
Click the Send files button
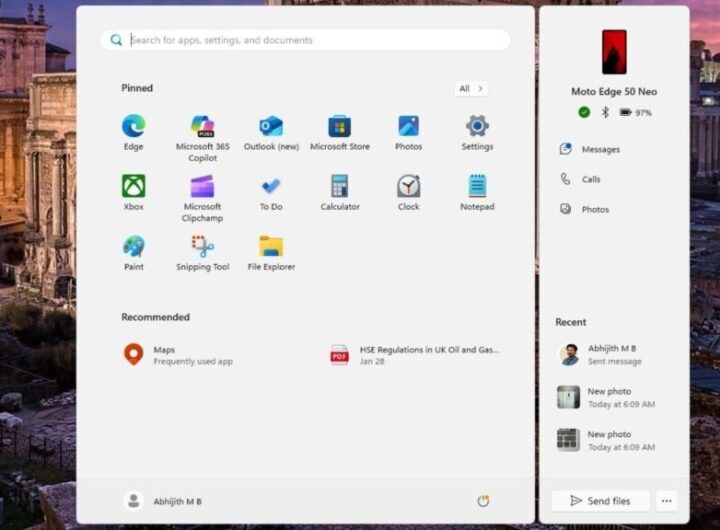point(600,501)
